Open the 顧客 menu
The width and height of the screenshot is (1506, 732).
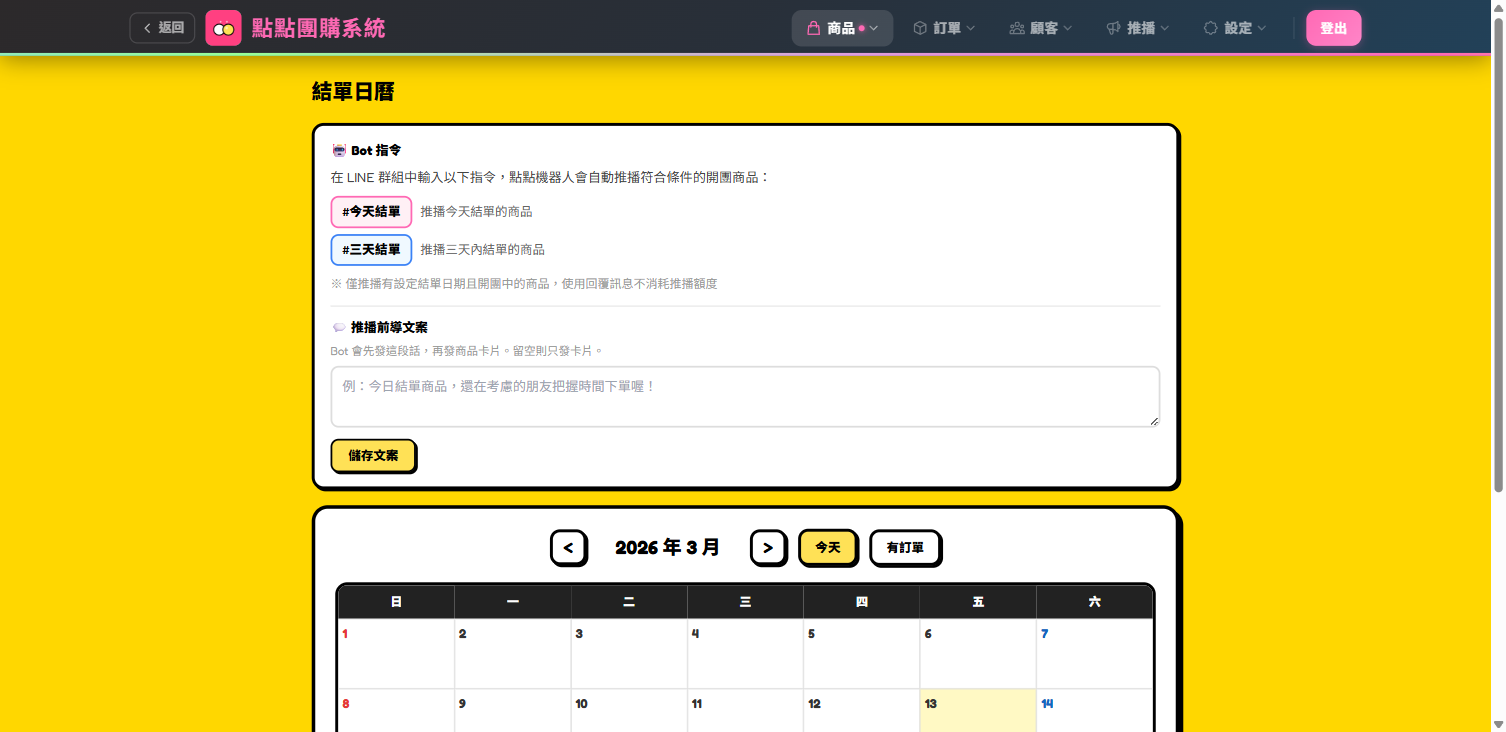click(x=1043, y=28)
